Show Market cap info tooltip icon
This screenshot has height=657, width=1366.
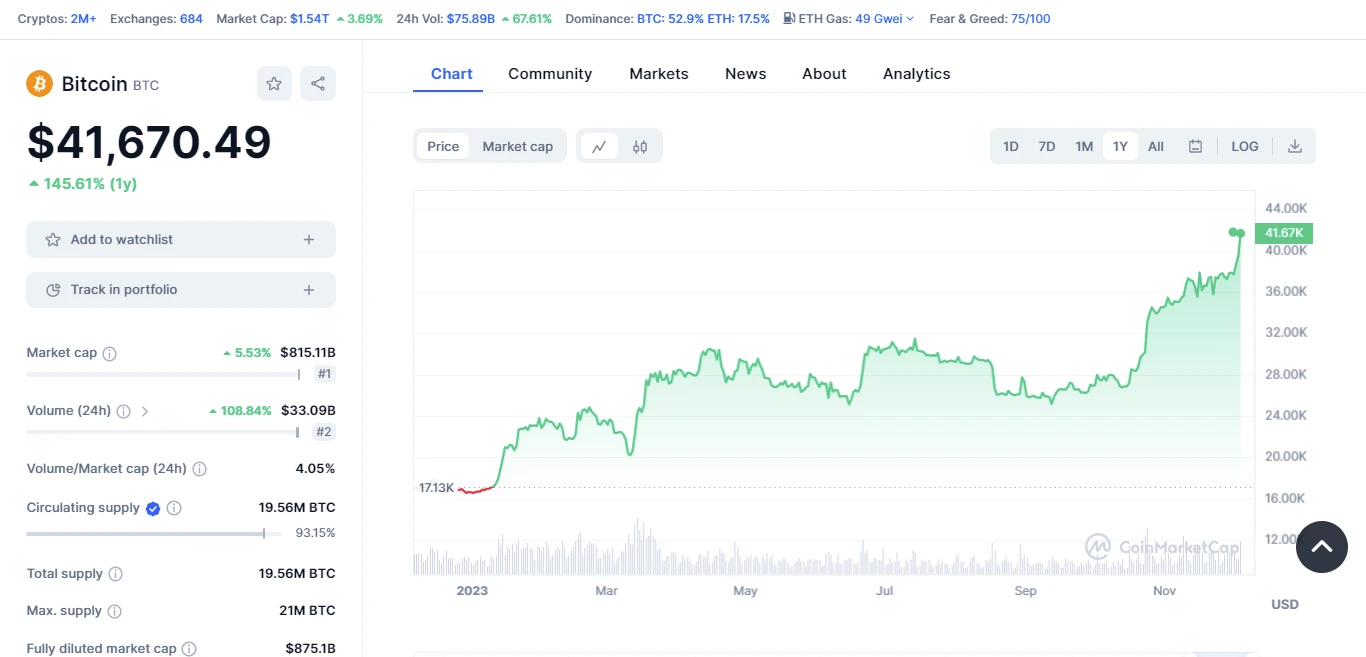click(x=110, y=353)
